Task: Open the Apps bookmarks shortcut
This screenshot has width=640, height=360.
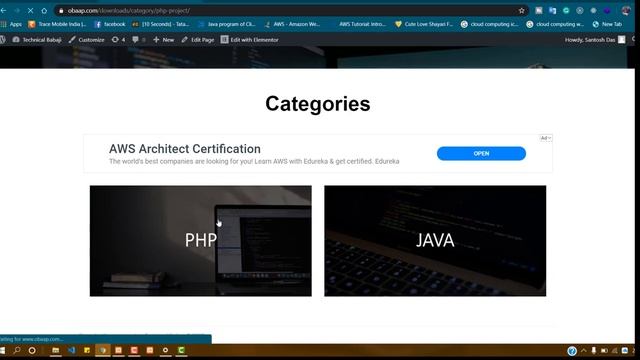Action: (x=11, y=24)
